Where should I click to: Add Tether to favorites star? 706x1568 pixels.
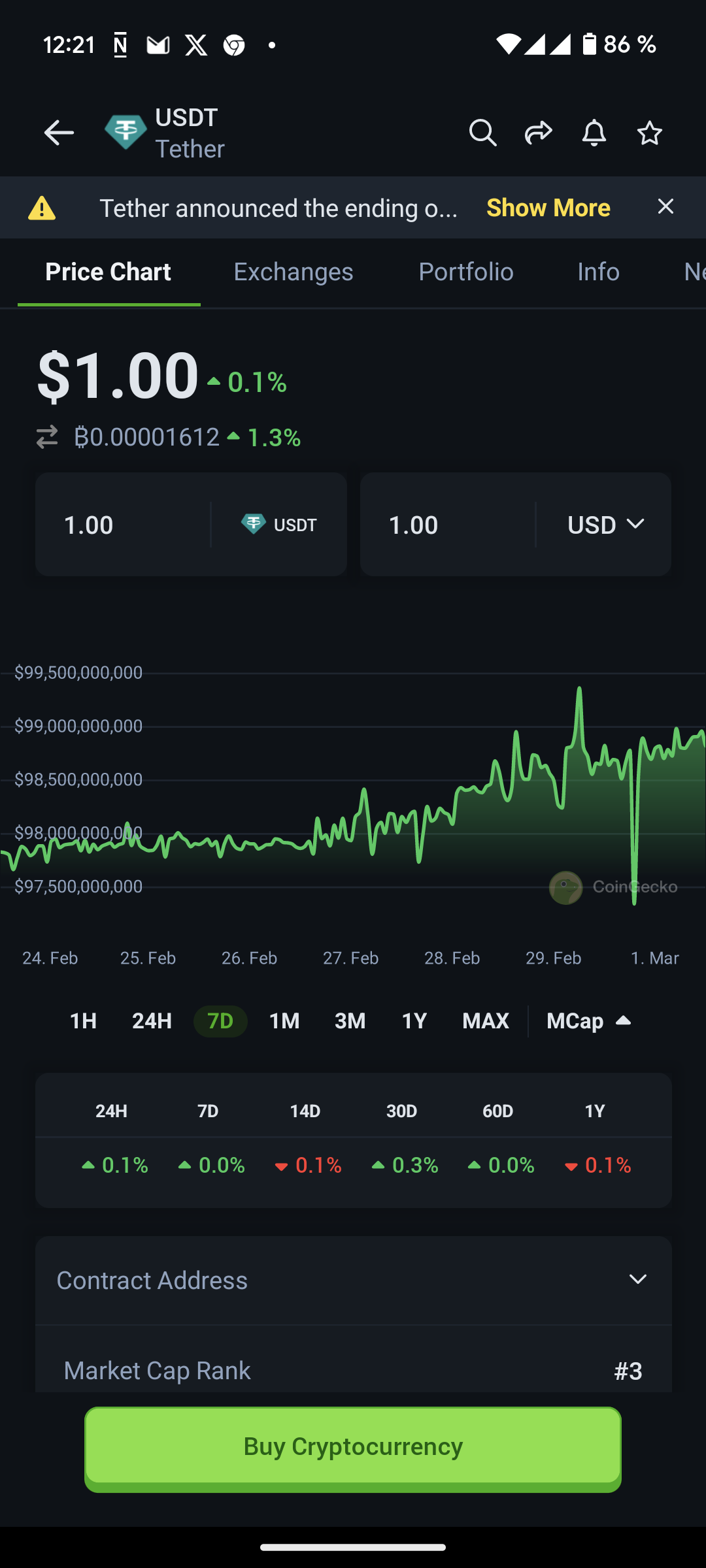point(649,133)
